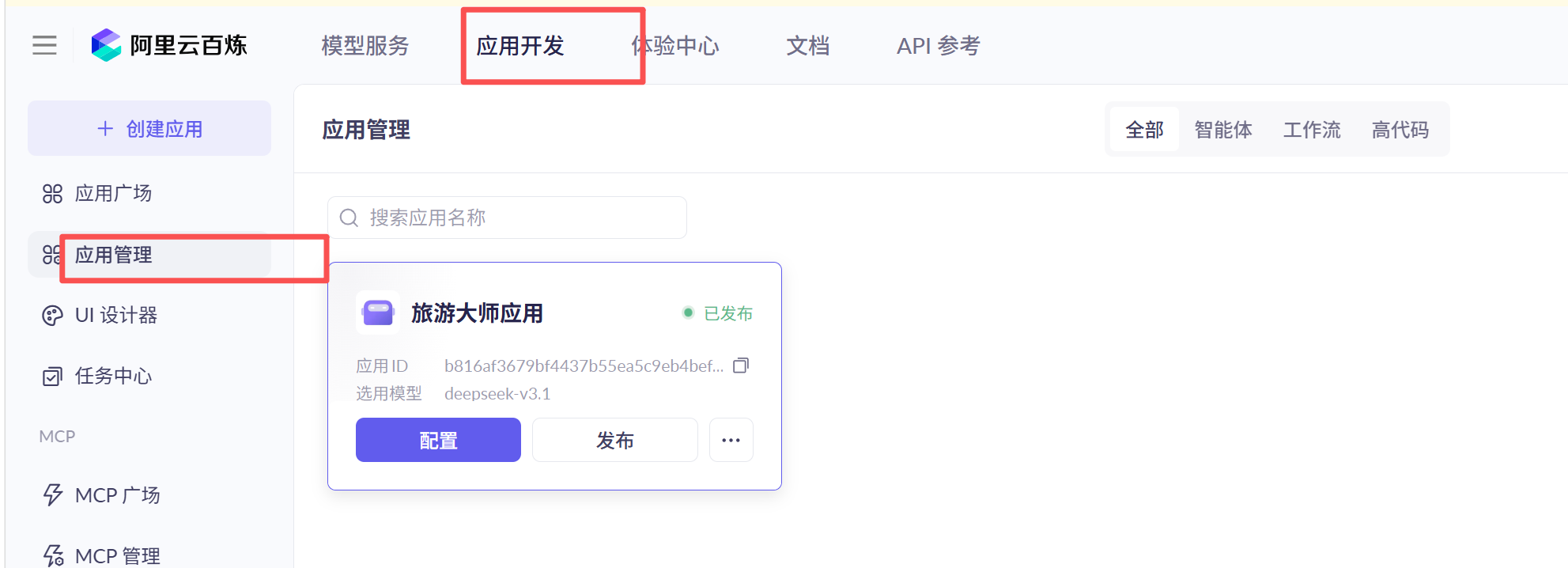This screenshot has height=568, width=1568.
Task: Open the three-dots more options menu
Action: [x=731, y=440]
